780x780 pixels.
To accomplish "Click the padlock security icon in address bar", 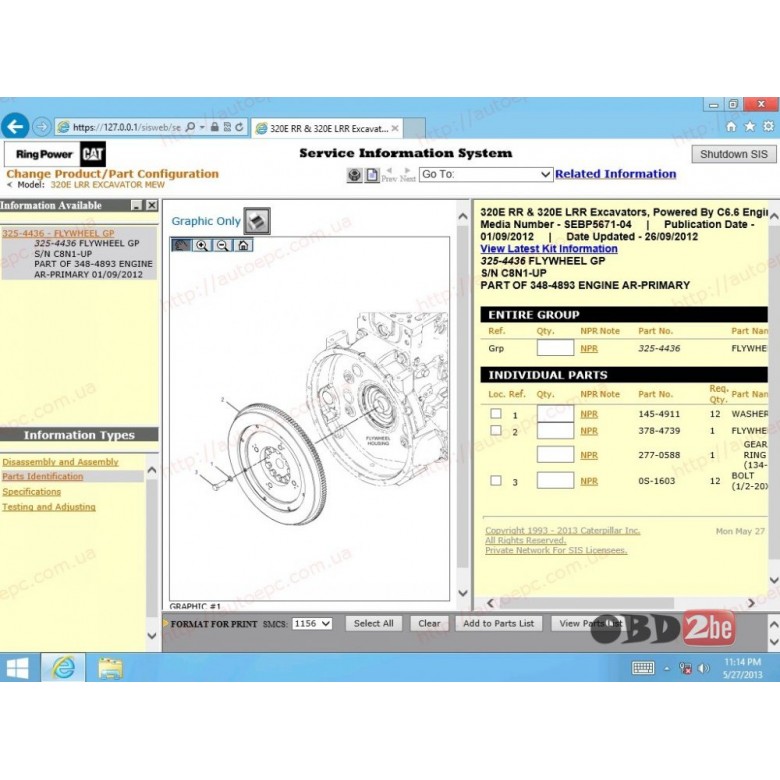I will coord(214,127).
